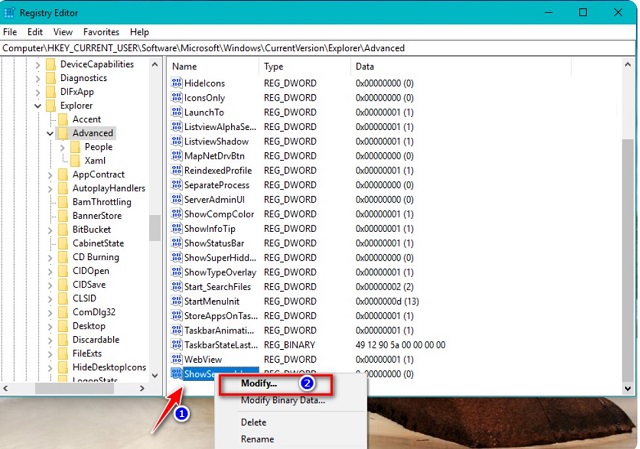Screen dimensions: 640x449
Task: Choose Modify Binary Data... option
Action: [x=282, y=400]
